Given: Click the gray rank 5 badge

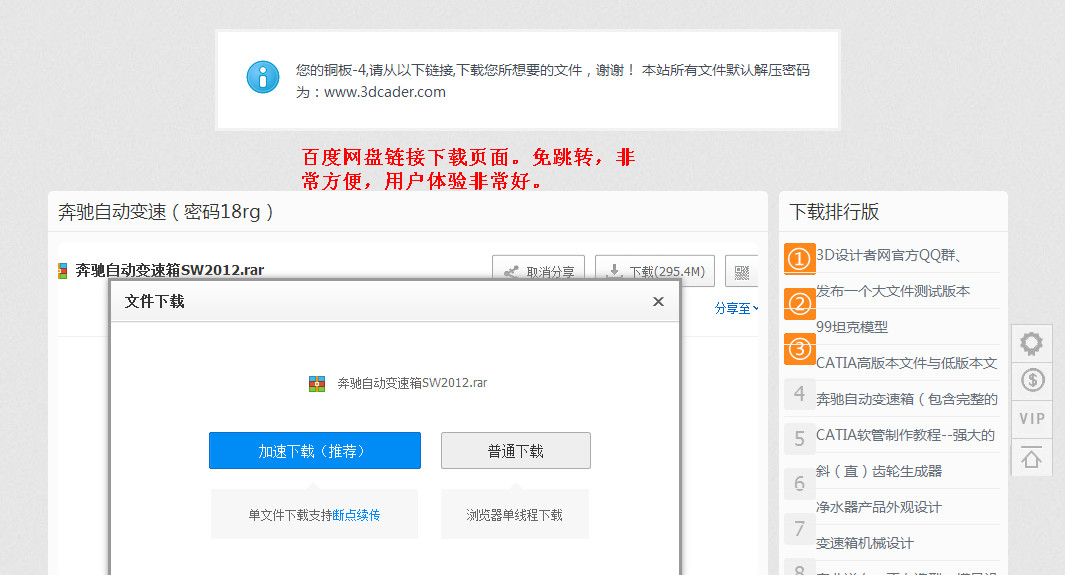Looking at the screenshot, I should tap(799, 439).
